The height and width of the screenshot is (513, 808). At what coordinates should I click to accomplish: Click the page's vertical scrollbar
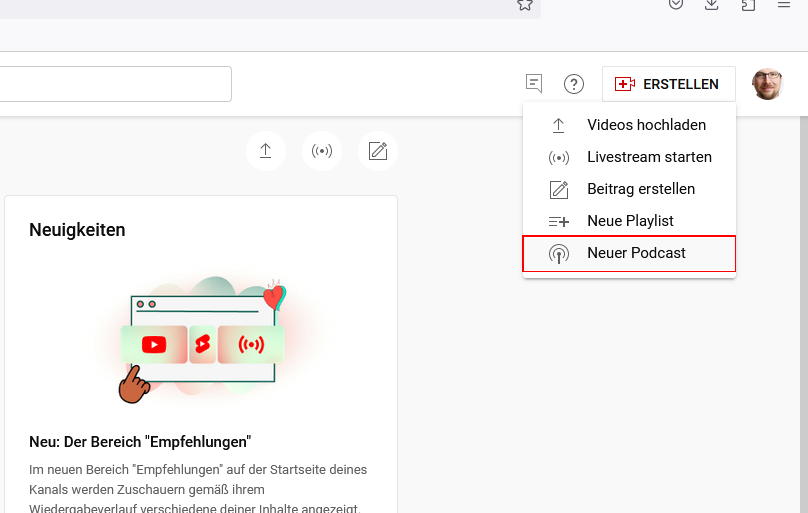tap(804, 314)
